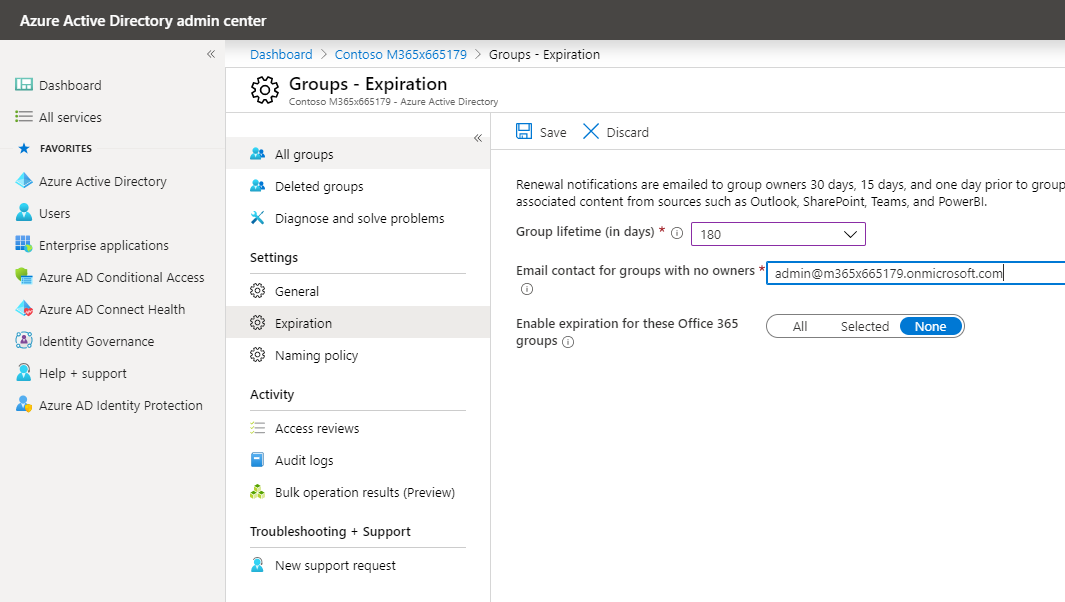Screen dimensions: 1065x602
Task: Click the Deleted groups icon
Action: click(x=257, y=185)
